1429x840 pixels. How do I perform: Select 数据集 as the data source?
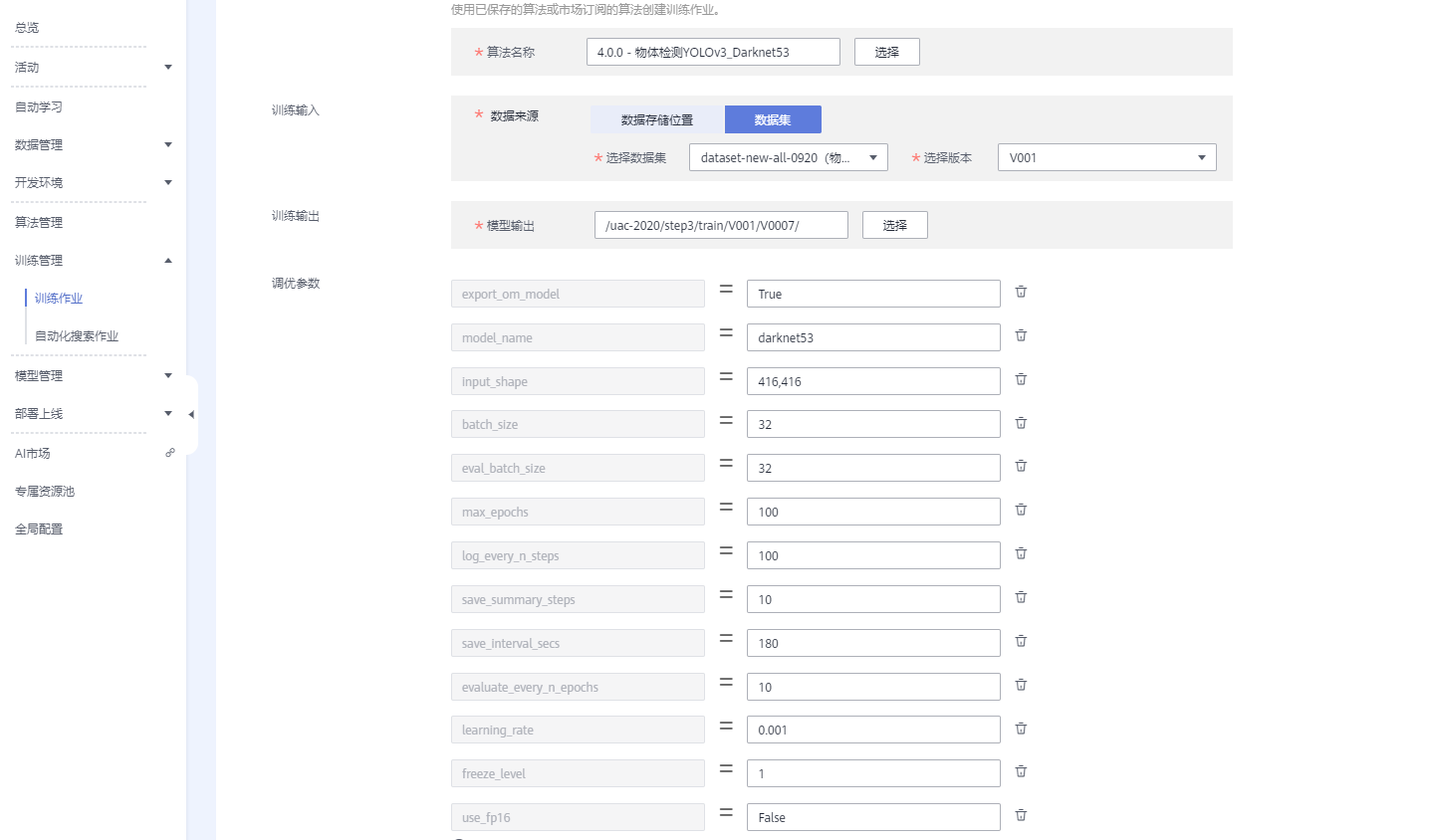[x=773, y=119]
